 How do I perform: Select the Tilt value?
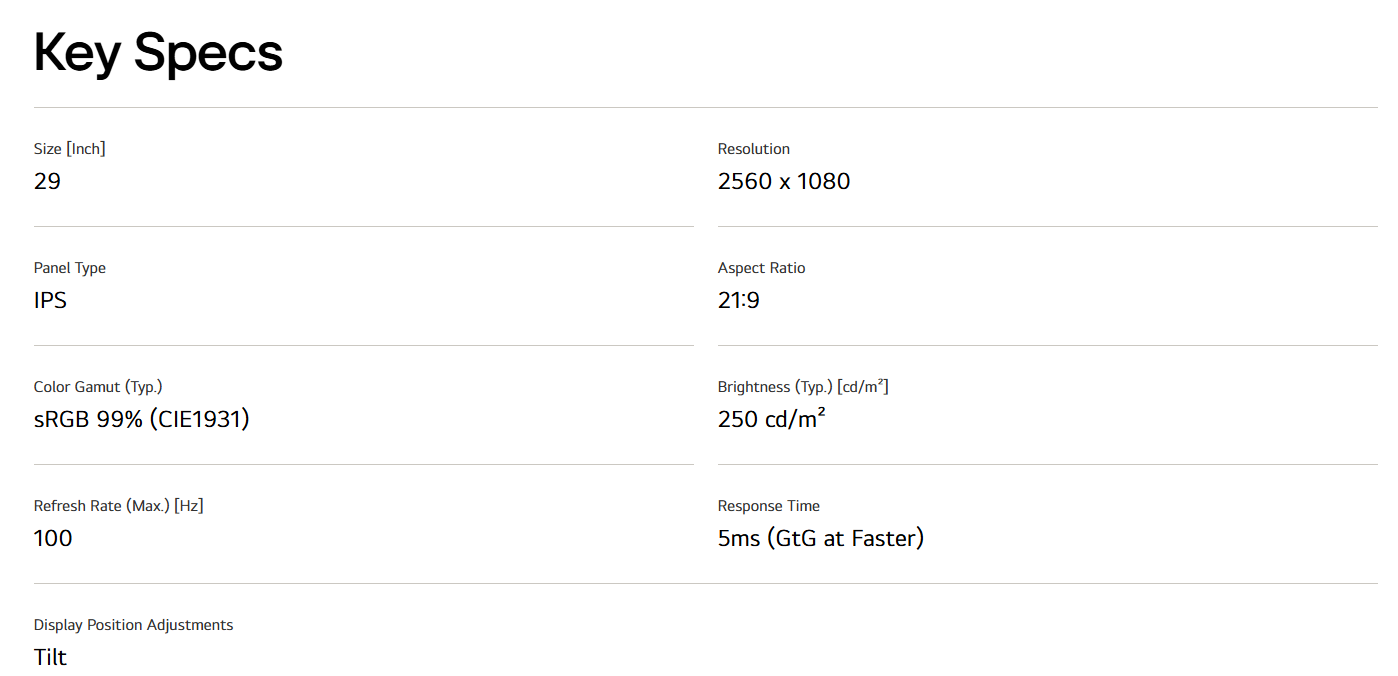point(50,657)
